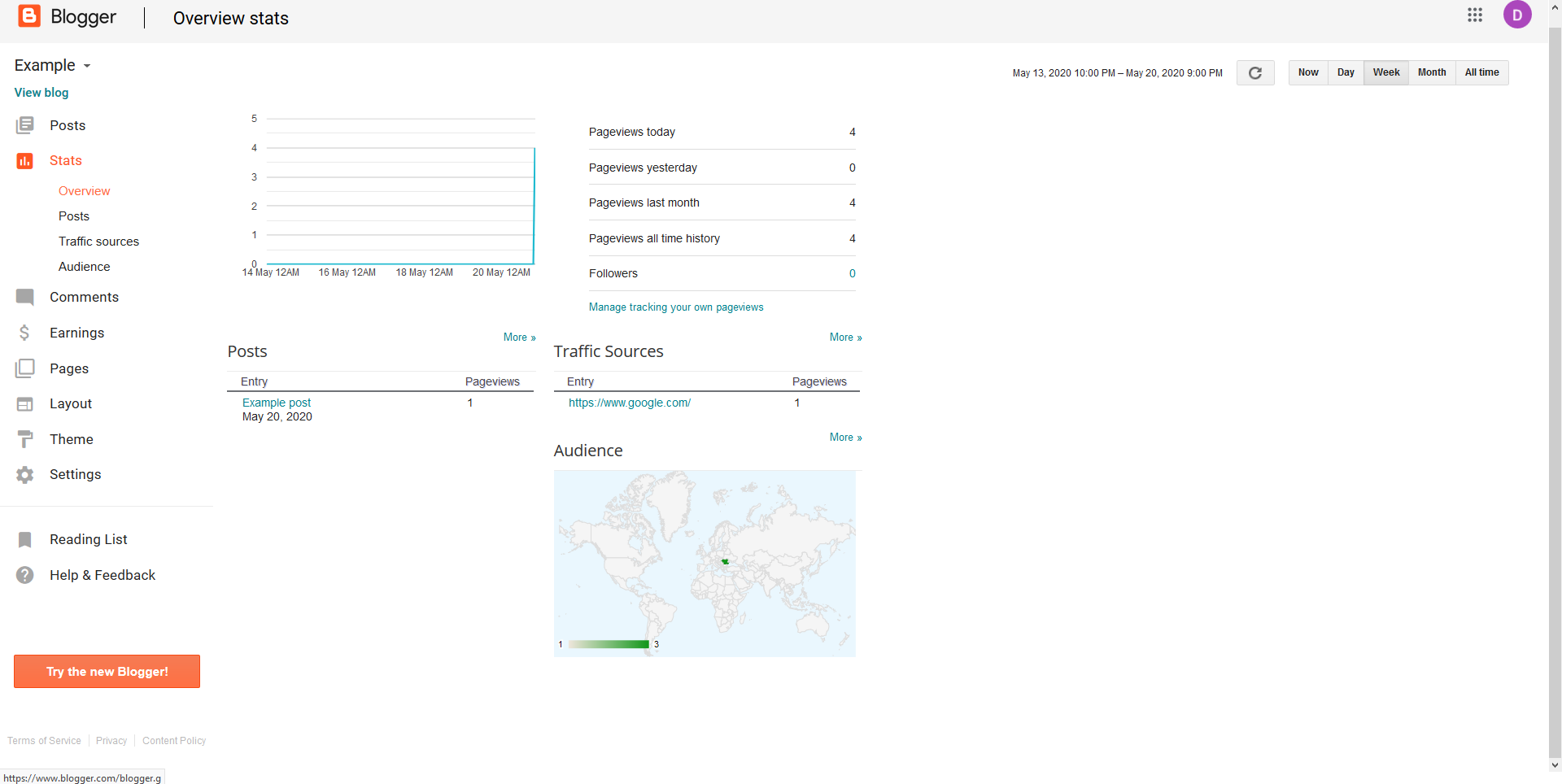Screen dimensions: 1562x784
Task: Open Theme section
Action: coord(72,439)
